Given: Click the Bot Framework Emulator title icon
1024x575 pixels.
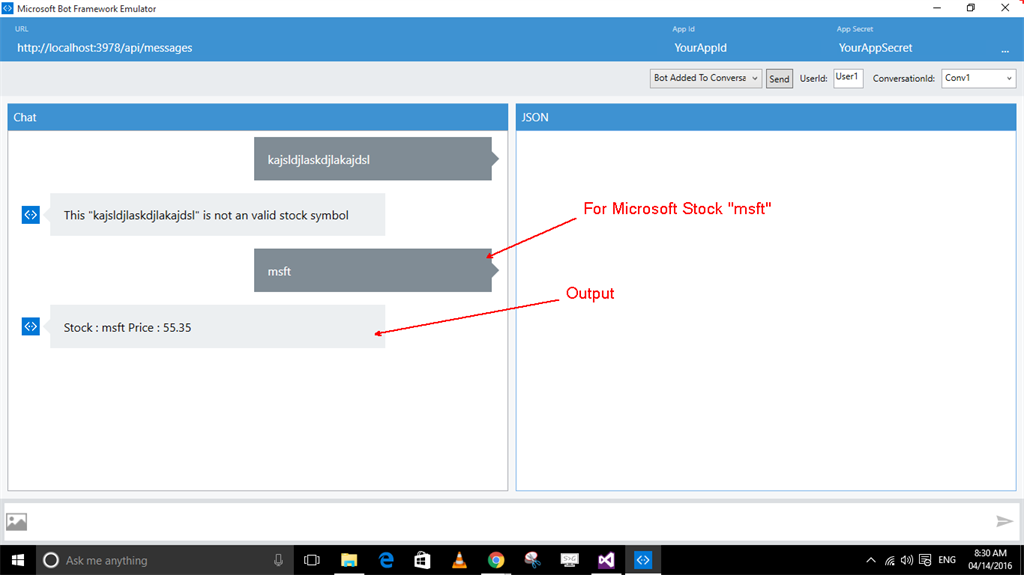Looking at the screenshot, I should click(x=8, y=8).
